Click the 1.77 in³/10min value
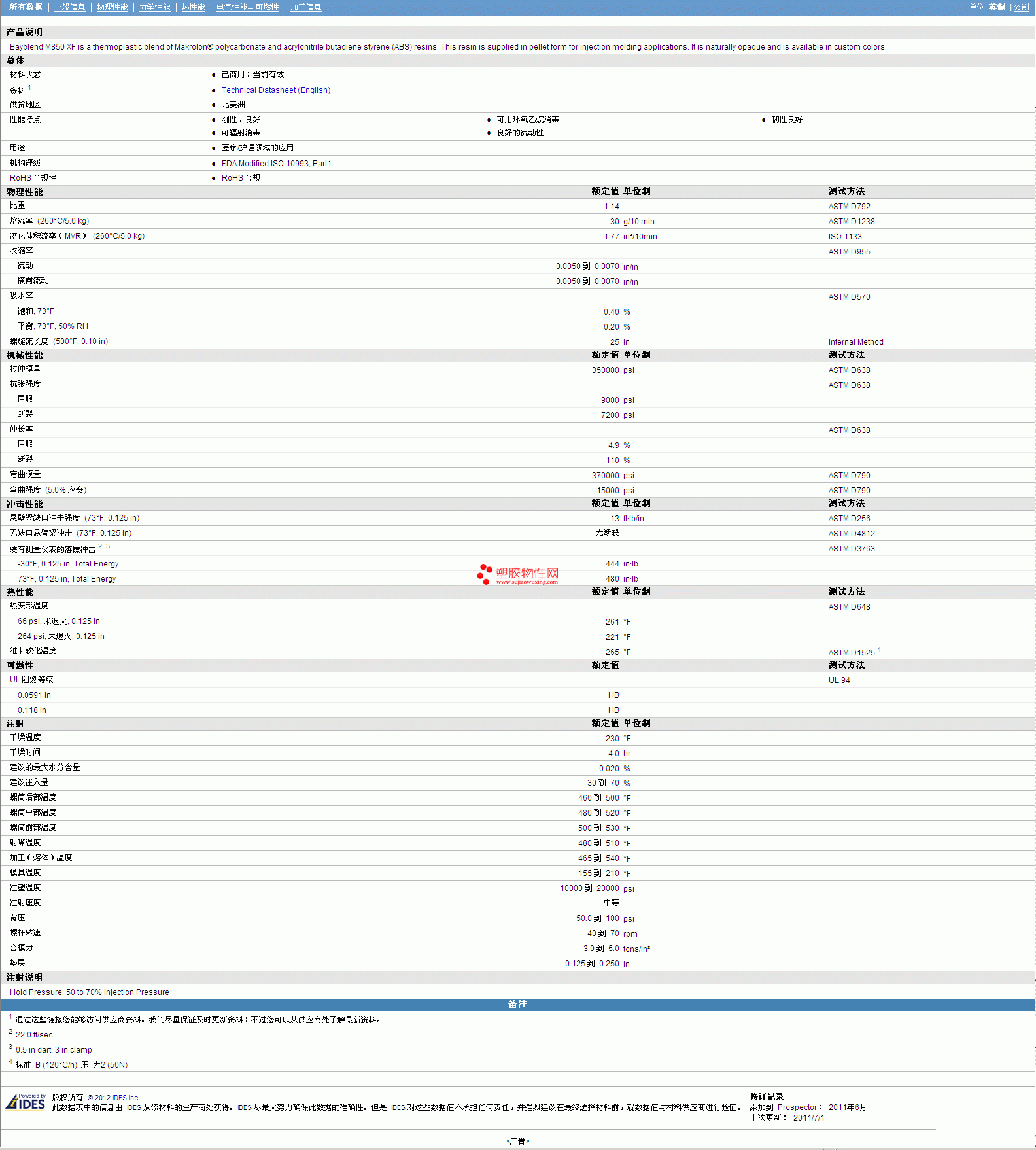This screenshot has height=1150, width=1036. point(630,237)
